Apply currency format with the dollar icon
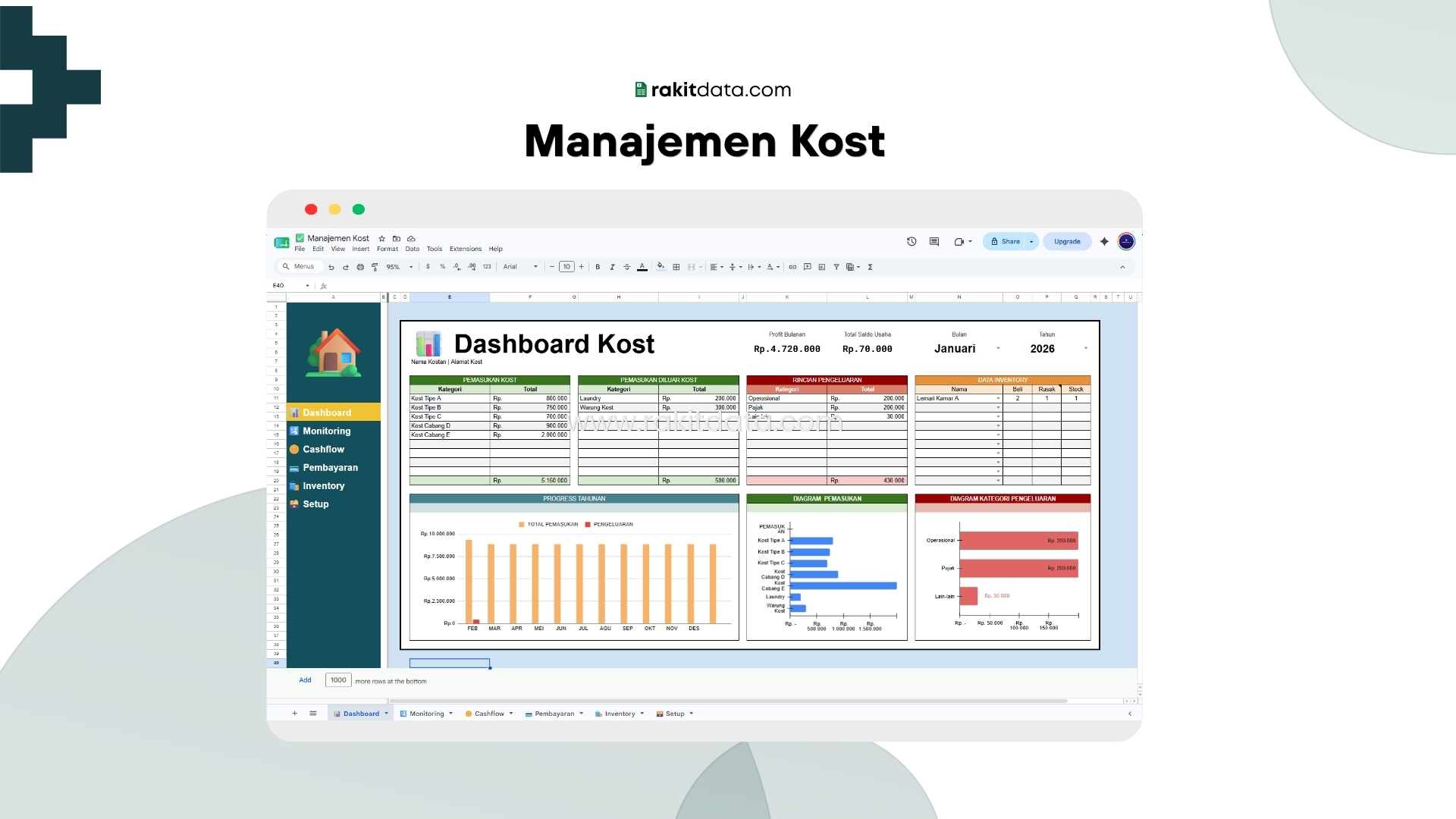Screen dimensions: 1456x819 pos(428,267)
